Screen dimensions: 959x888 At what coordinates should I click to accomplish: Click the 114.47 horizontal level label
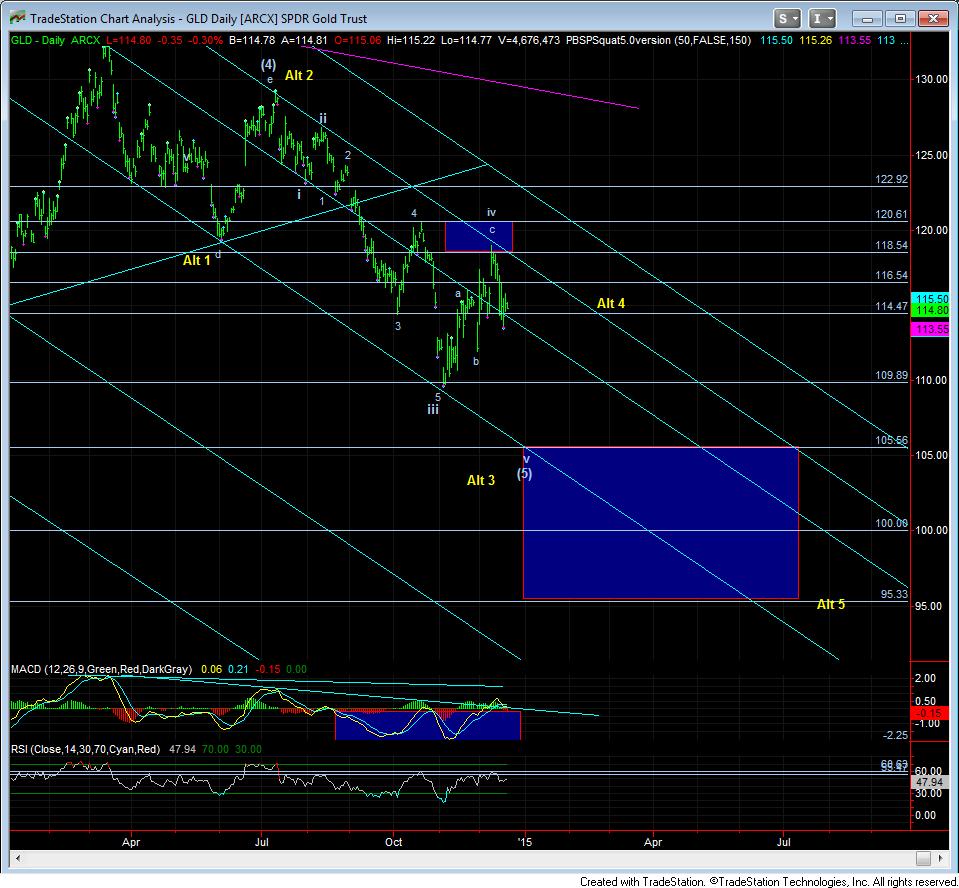coord(891,306)
